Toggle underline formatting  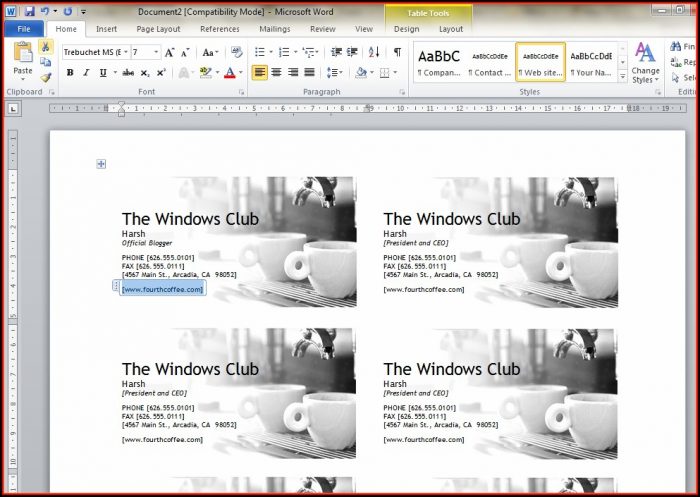coord(103,73)
